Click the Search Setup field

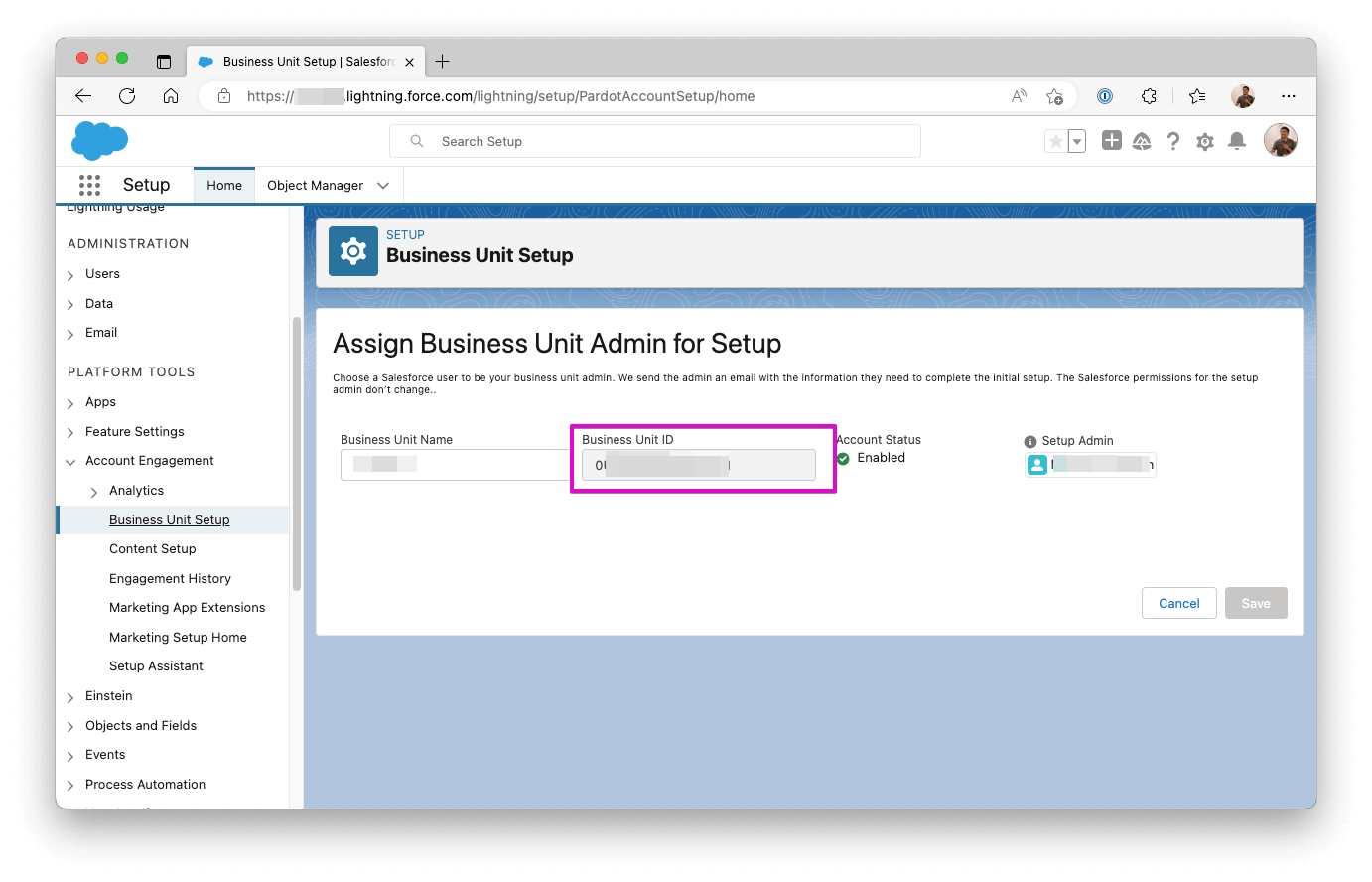(x=655, y=141)
